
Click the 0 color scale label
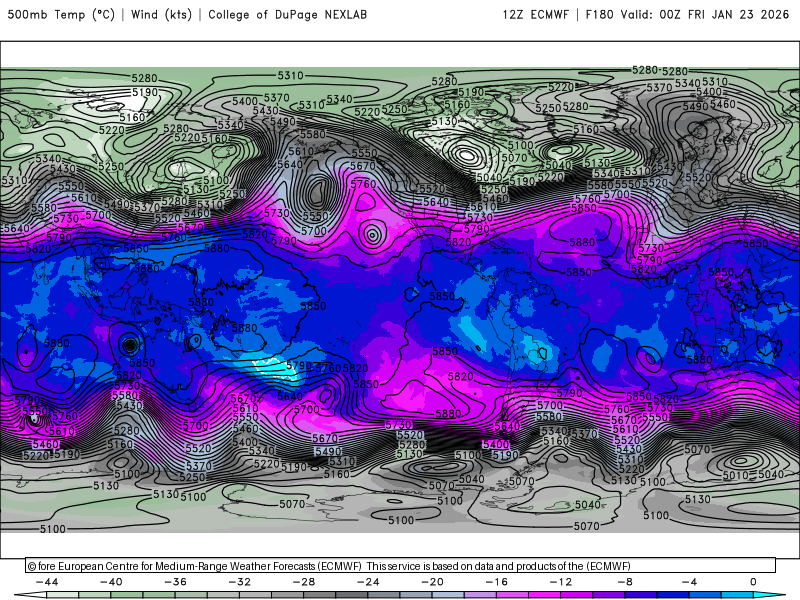[754, 582]
